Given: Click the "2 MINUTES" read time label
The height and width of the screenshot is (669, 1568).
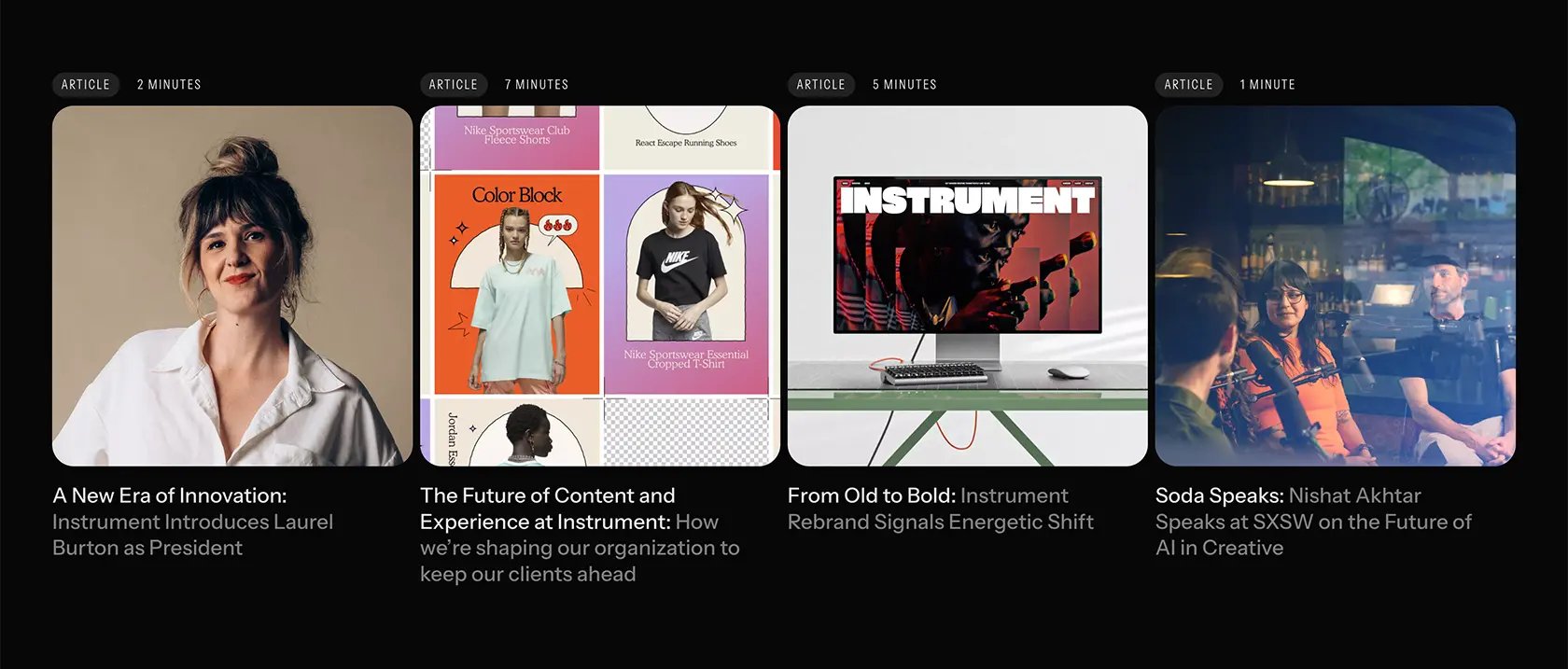Looking at the screenshot, I should coord(169,85).
